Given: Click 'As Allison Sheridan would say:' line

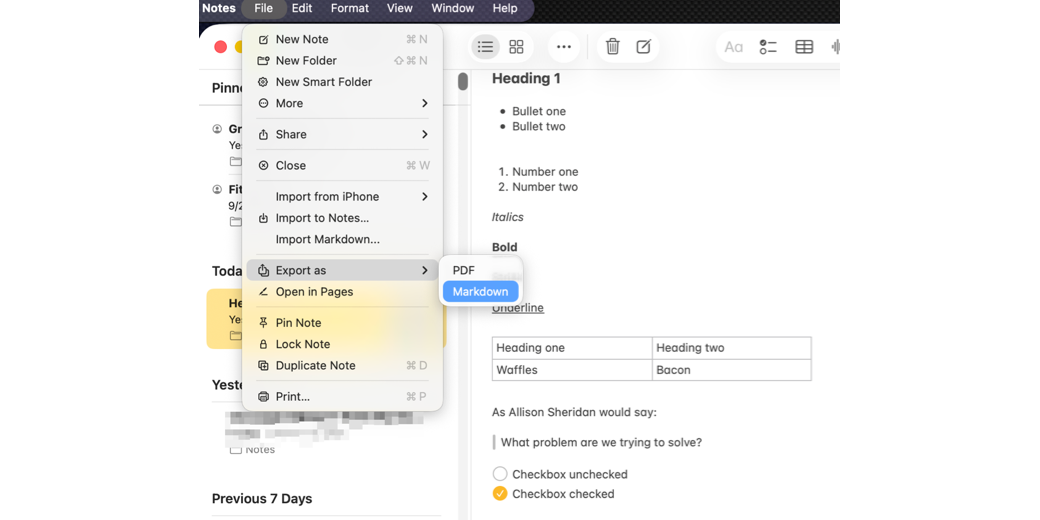Looking at the screenshot, I should tap(574, 413).
